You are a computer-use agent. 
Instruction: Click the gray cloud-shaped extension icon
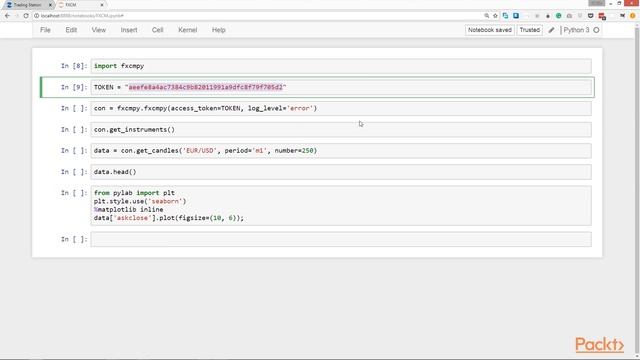pyautogui.click(x=569, y=16)
